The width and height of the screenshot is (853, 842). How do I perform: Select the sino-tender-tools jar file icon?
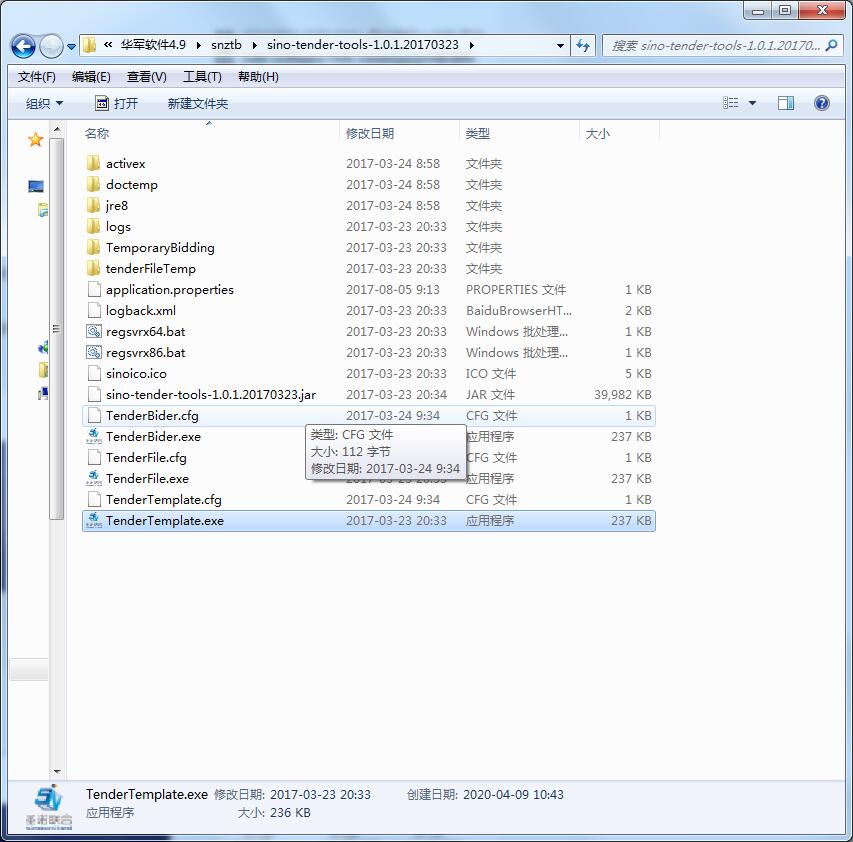tap(94, 394)
